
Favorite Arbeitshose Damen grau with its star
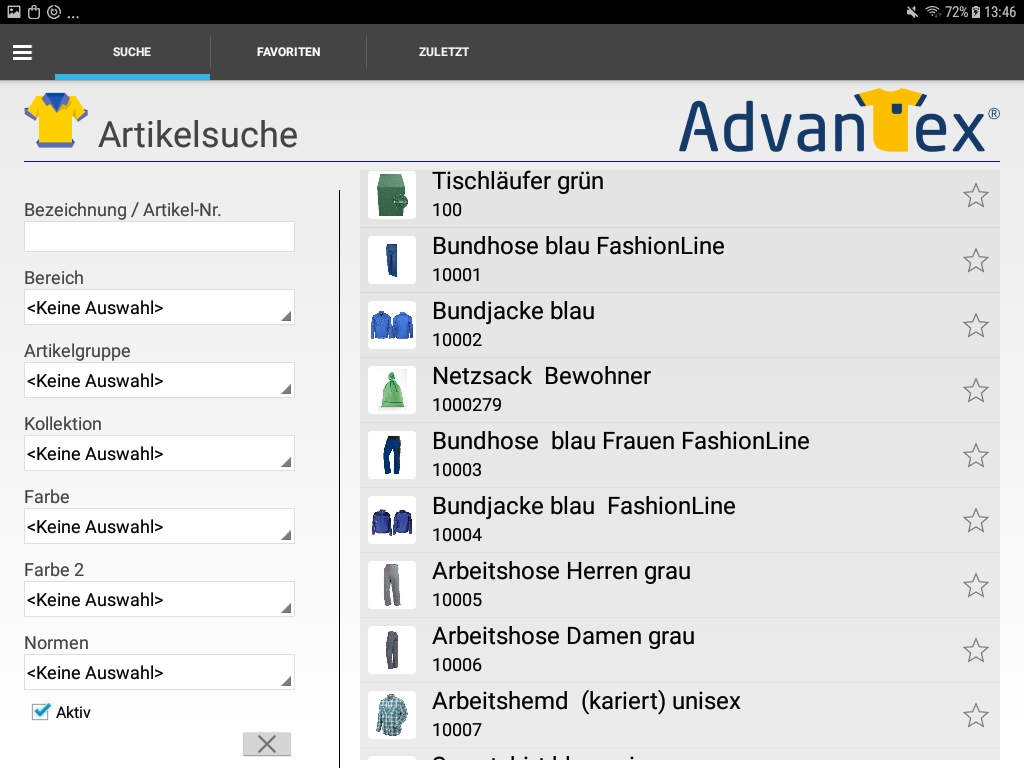coord(976,650)
